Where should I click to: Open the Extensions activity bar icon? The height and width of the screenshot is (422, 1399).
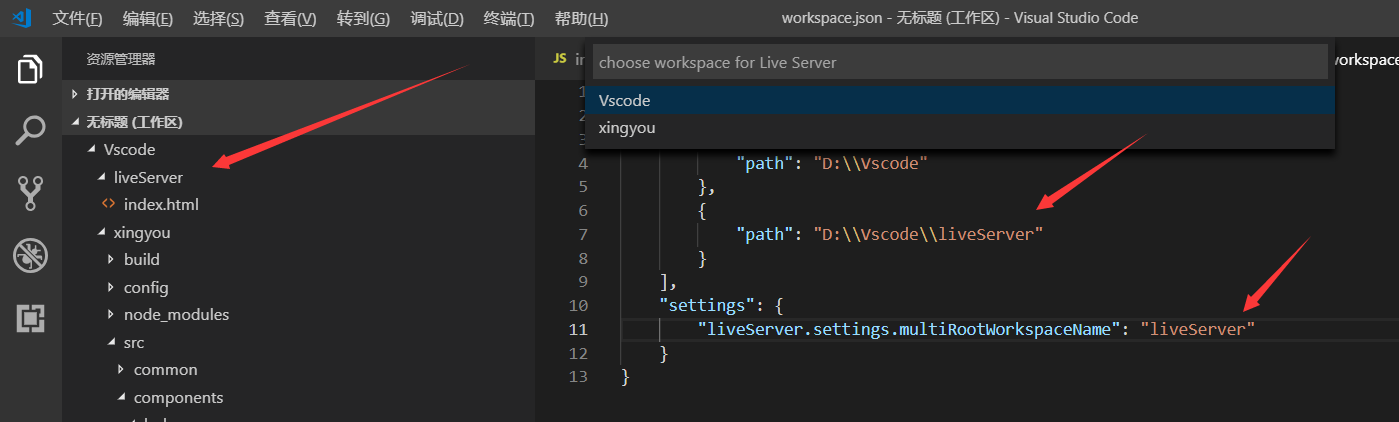[x=30, y=318]
